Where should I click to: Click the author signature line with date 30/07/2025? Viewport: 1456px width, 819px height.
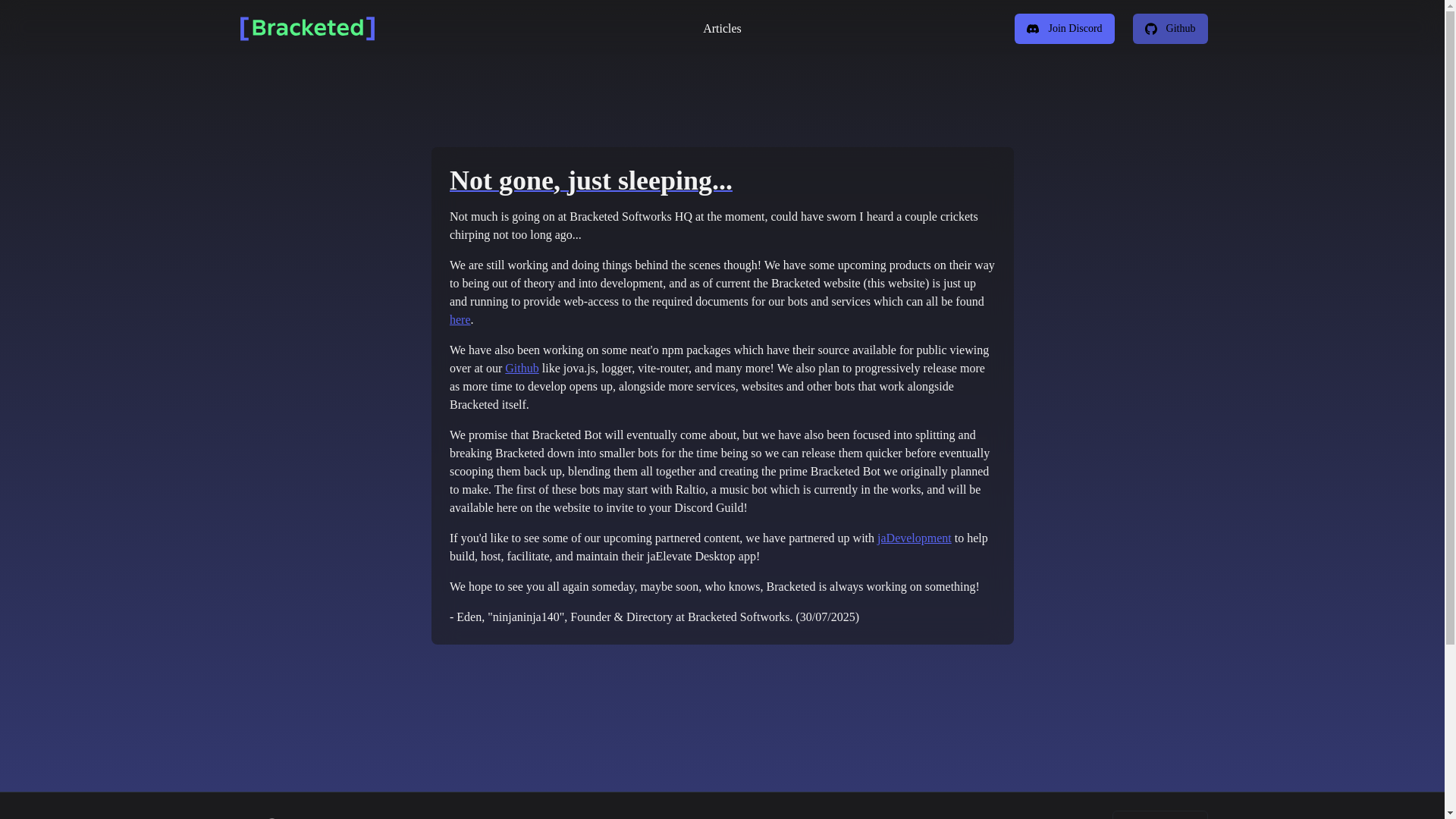pyautogui.click(x=654, y=617)
